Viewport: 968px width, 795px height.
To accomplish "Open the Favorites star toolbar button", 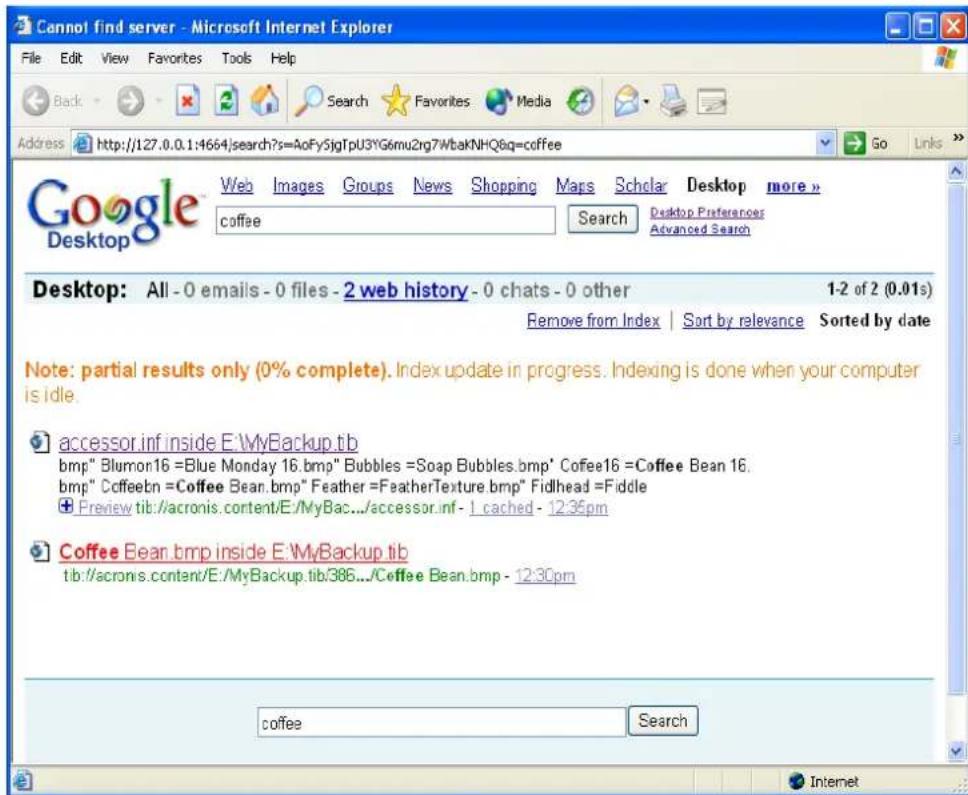I will coord(426,102).
